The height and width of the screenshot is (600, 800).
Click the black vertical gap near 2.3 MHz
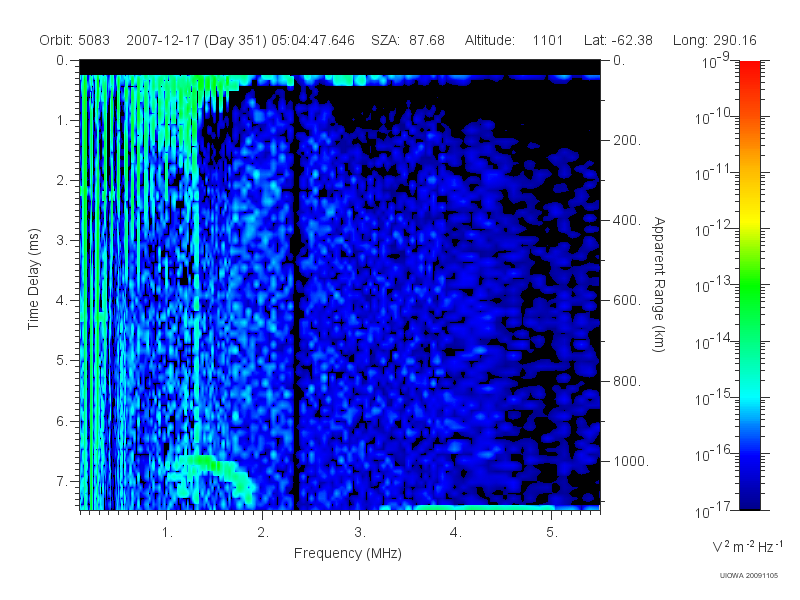pyautogui.click(x=295, y=296)
